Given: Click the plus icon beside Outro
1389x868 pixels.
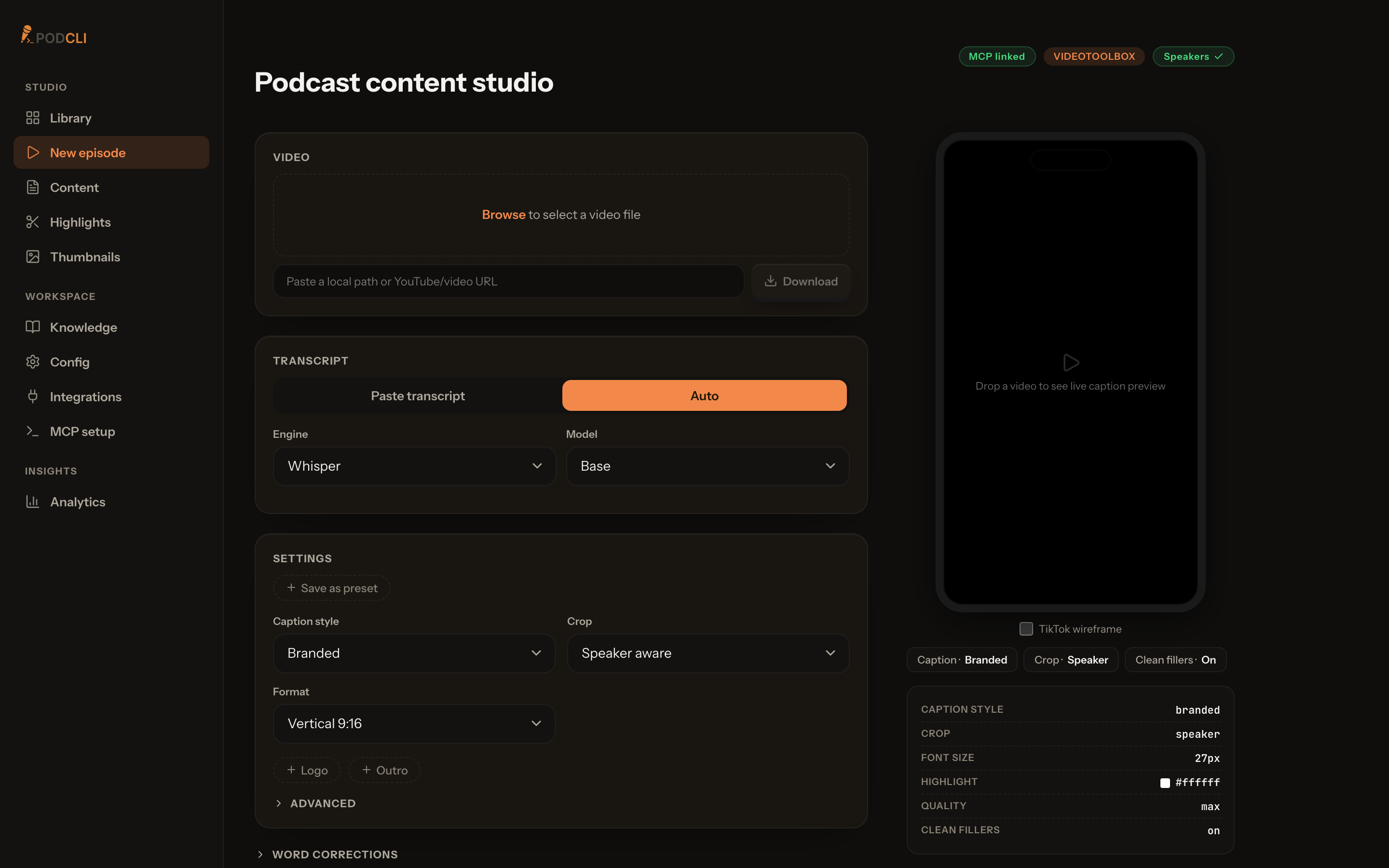Looking at the screenshot, I should coord(366,769).
